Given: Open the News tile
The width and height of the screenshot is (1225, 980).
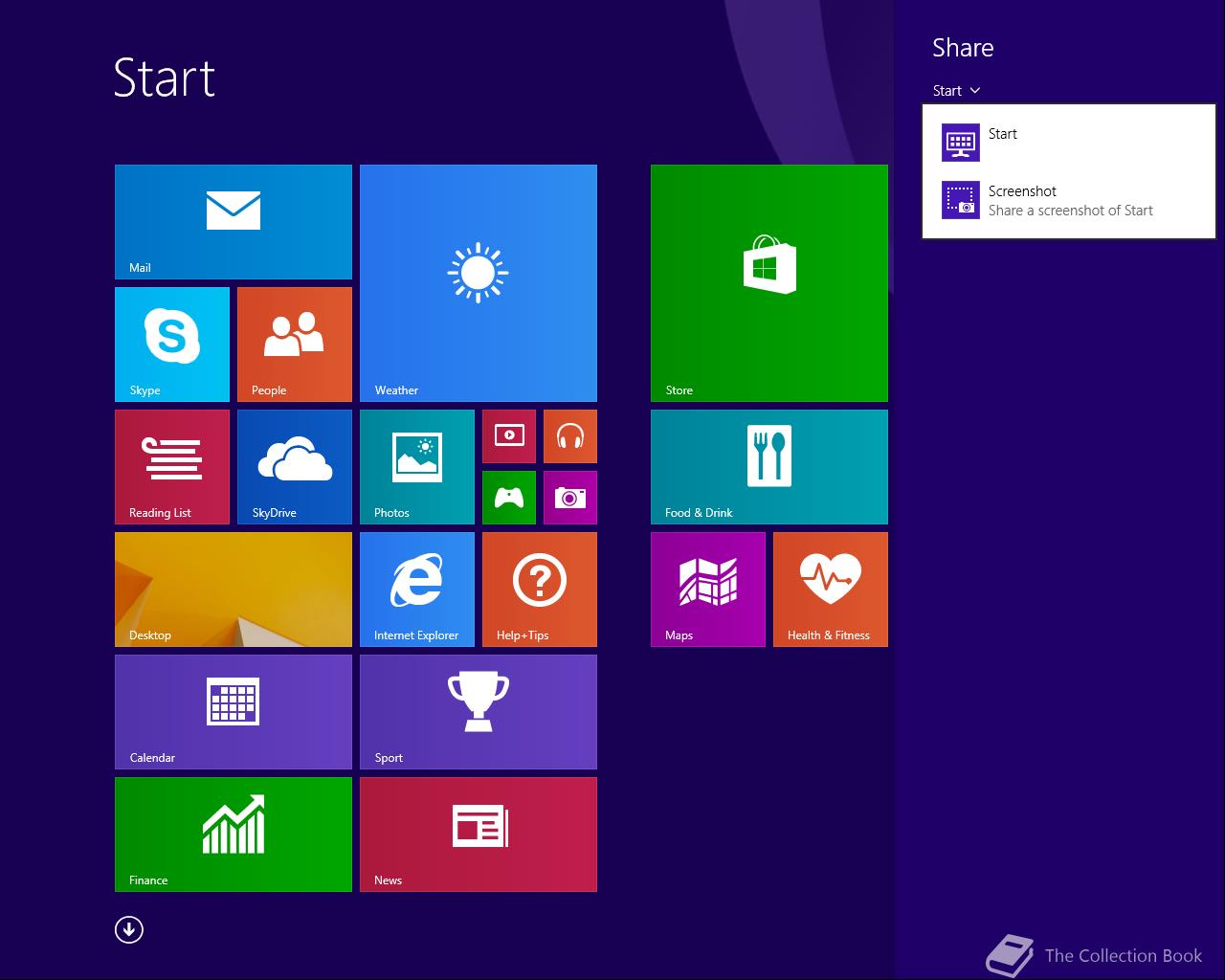Looking at the screenshot, I should pos(479,835).
